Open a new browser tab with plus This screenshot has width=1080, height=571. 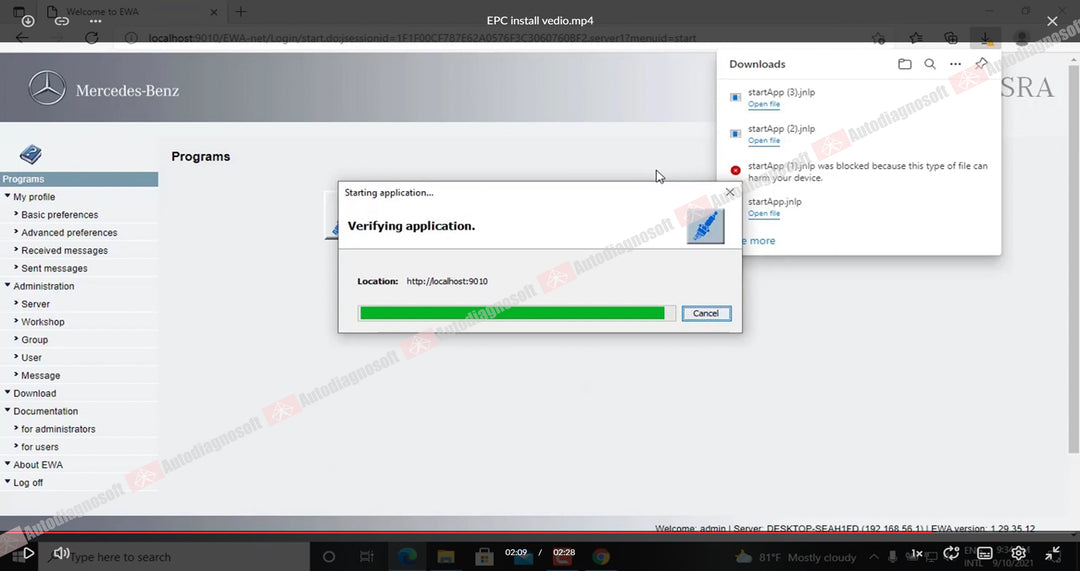tap(240, 12)
